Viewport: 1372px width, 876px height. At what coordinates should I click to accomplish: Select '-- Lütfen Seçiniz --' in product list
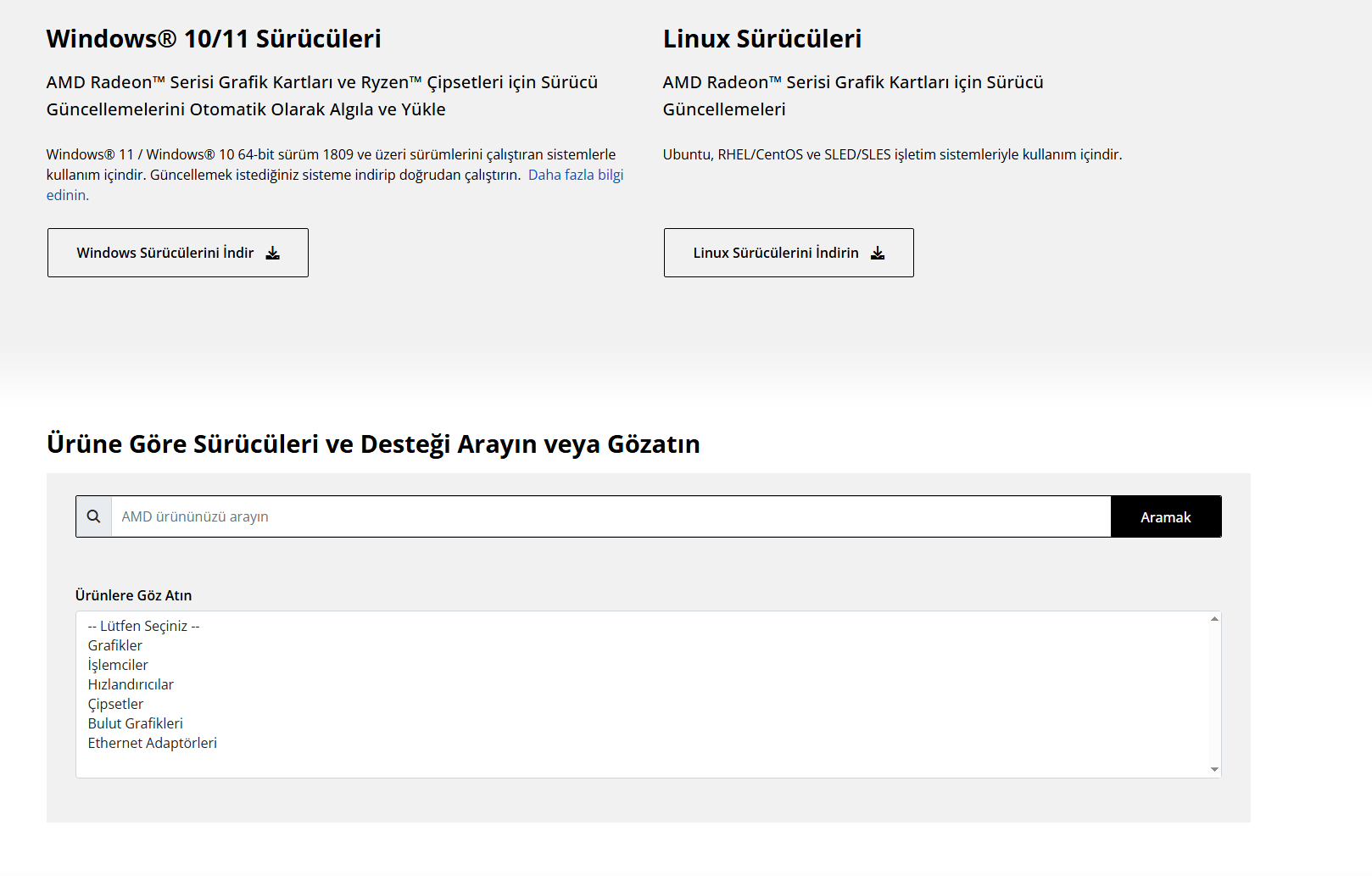(143, 626)
